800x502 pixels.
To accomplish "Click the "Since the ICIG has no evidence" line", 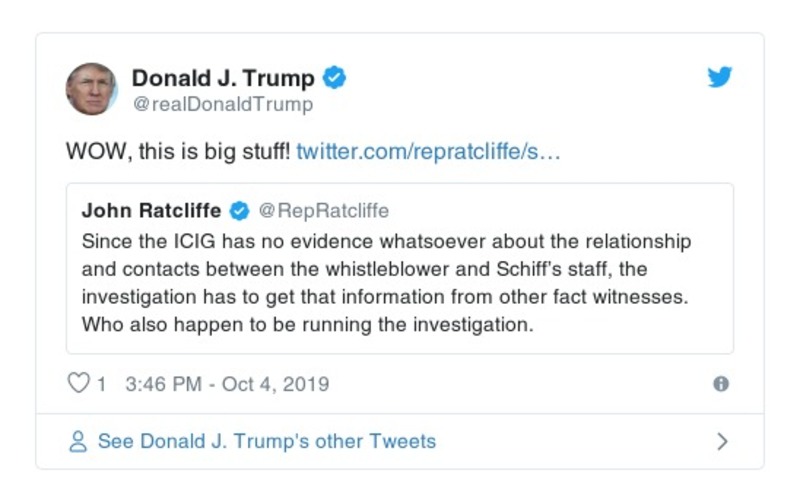I will coord(386,242).
